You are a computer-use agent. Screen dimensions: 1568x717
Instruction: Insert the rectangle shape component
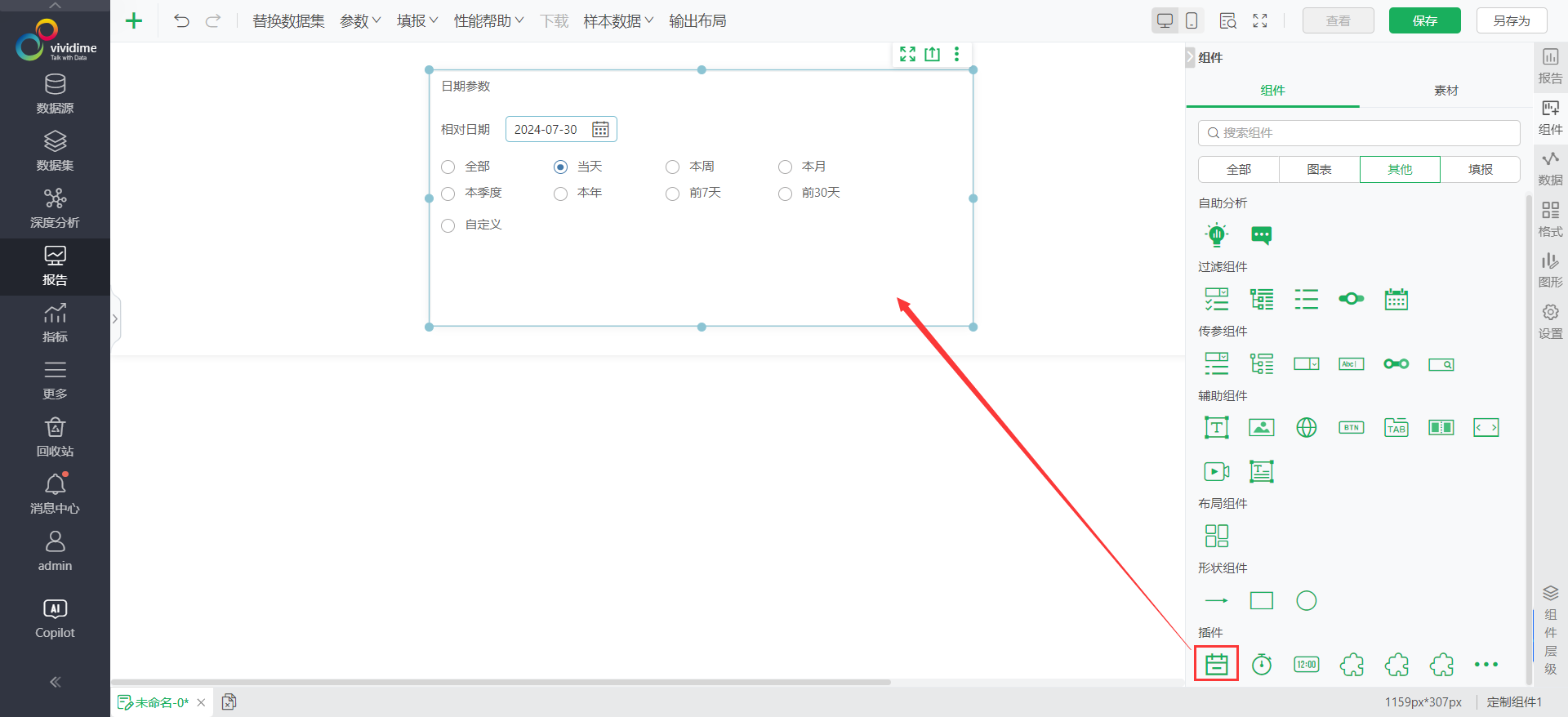1262,601
